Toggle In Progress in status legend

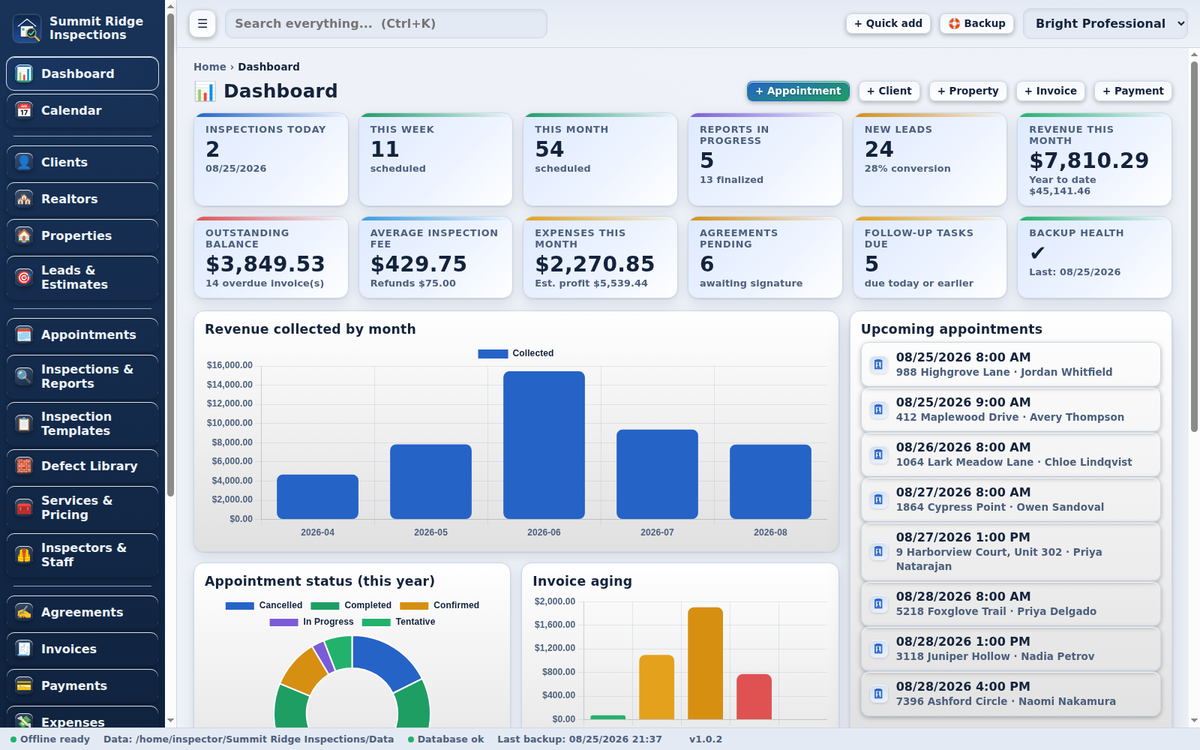click(x=311, y=622)
